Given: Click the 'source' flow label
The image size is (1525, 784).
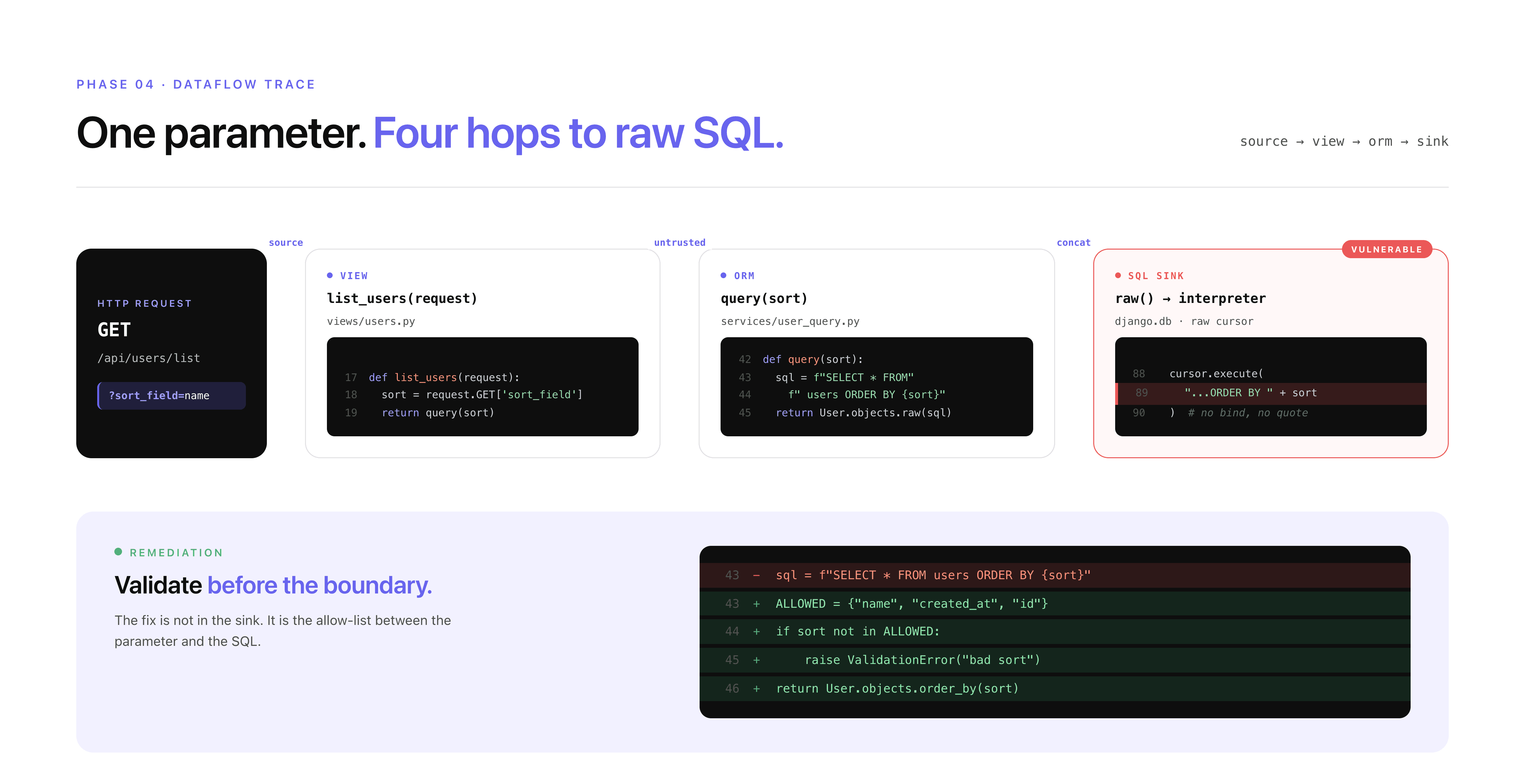Looking at the screenshot, I should pyautogui.click(x=285, y=243).
